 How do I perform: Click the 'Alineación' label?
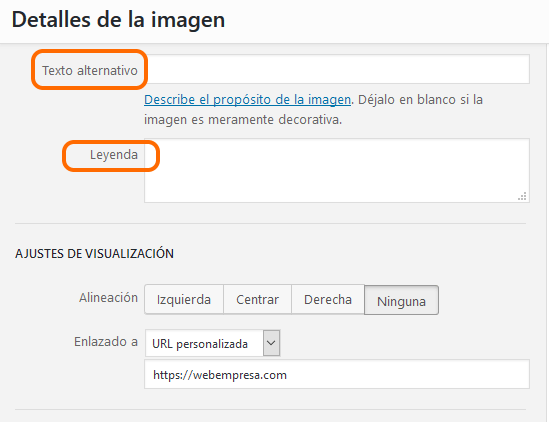click(108, 298)
